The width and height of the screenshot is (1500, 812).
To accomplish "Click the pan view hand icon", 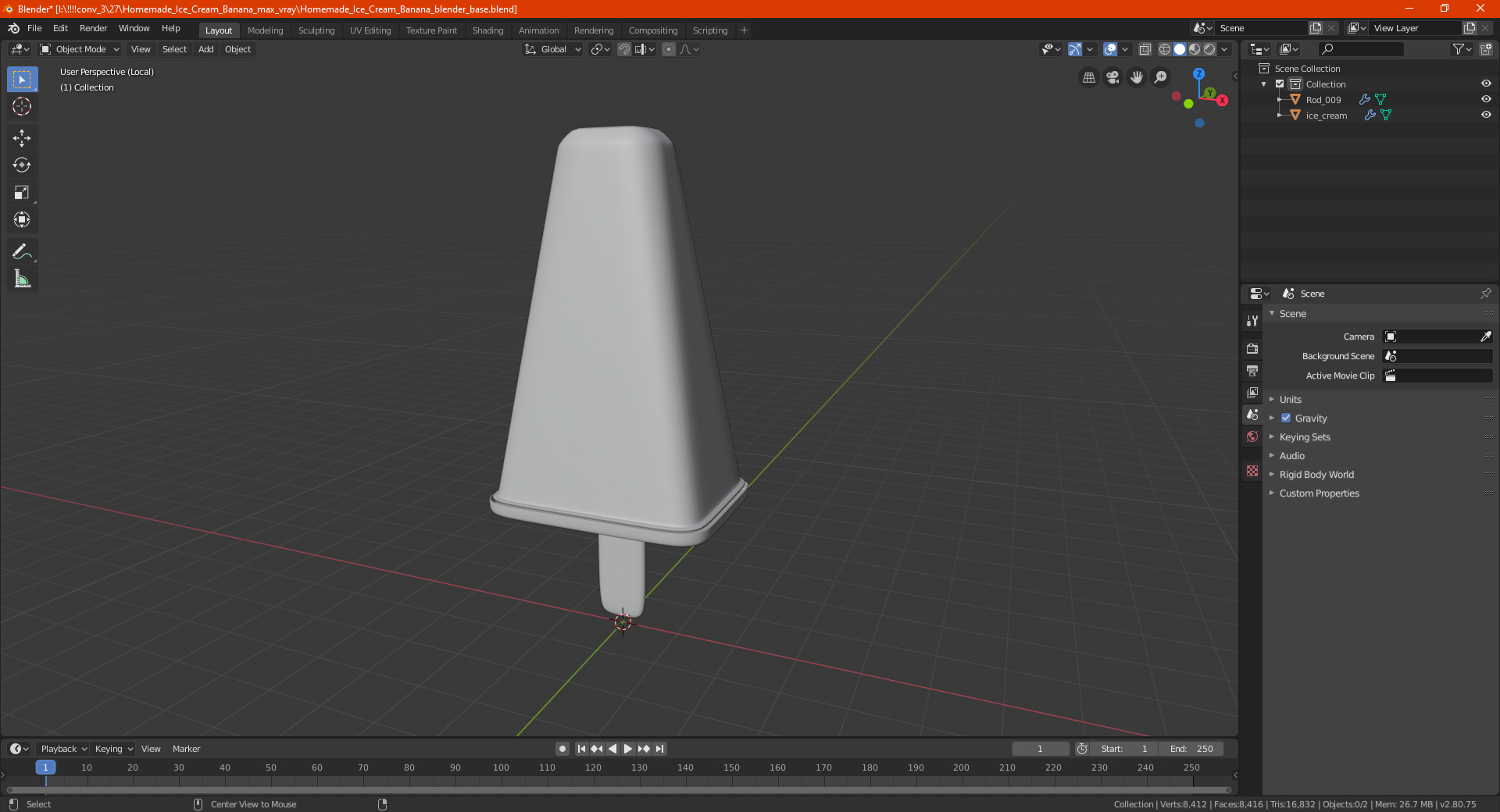I will pyautogui.click(x=1137, y=77).
